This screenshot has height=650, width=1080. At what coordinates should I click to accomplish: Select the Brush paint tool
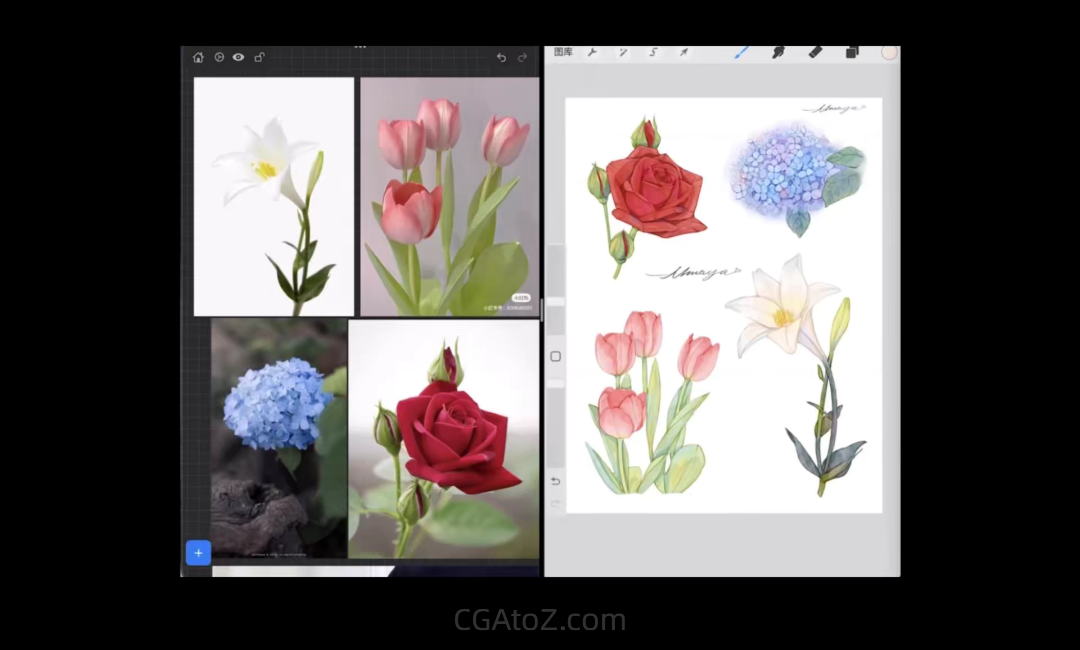click(742, 52)
